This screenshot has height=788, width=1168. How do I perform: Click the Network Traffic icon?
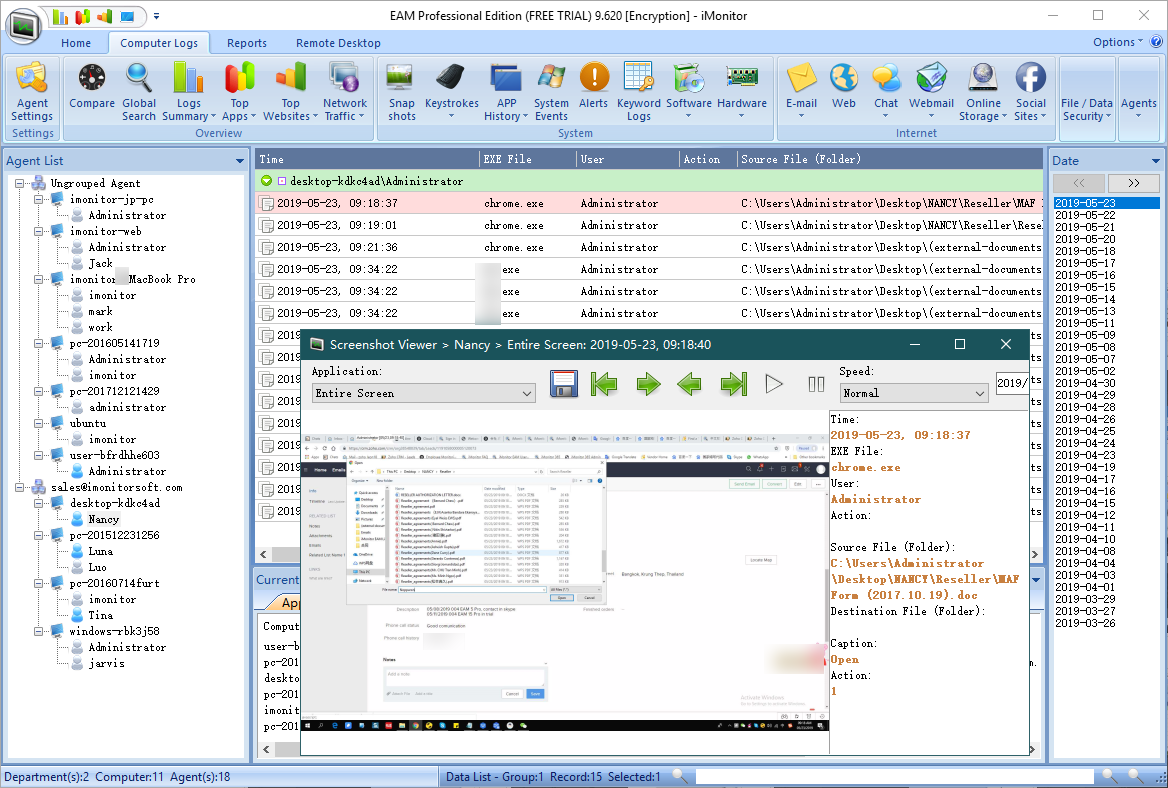(x=344, y=90)
